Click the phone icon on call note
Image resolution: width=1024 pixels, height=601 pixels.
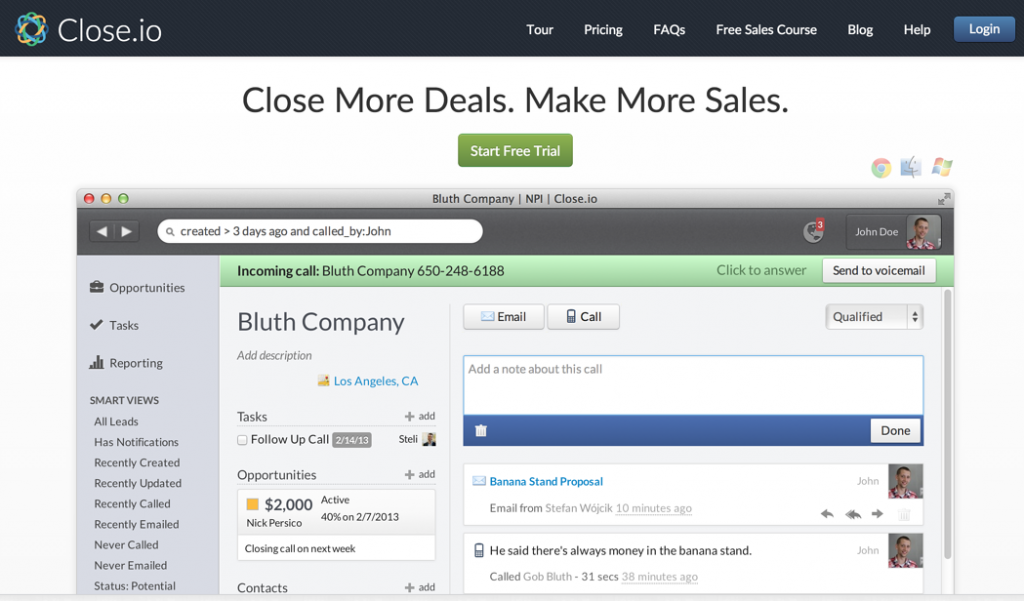point(479,551)
